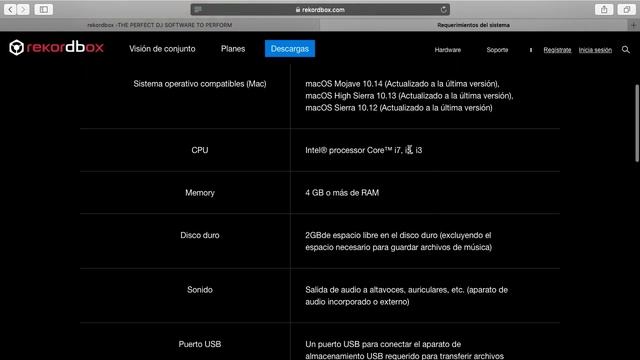Select the macOS Sierra 10.12 line
640x360 pixels.
[x=399, y=108]
